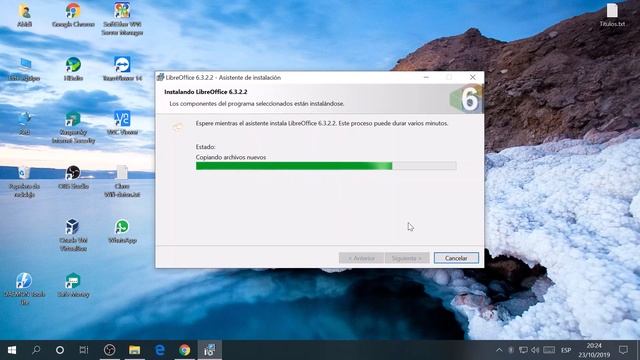Click the disabled Anterior button
The width and height of the screenshot is (640, 360).
[x=361, y=258]
